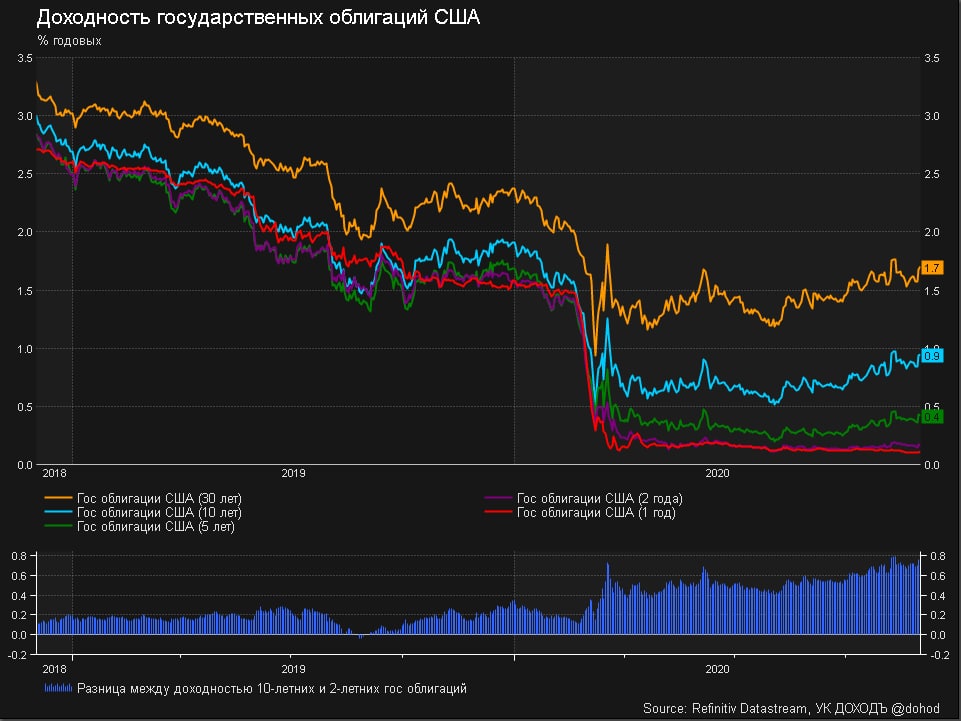
Task: Click the blue 0.9 end-value tag
Action: tap(932, 356)
